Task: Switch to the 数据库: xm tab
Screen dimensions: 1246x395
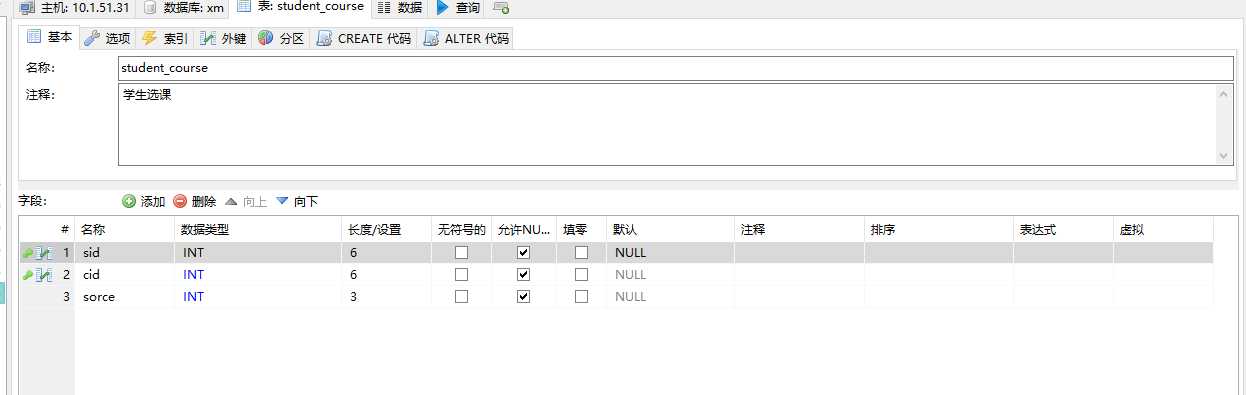Action: (x=183, y=8)
